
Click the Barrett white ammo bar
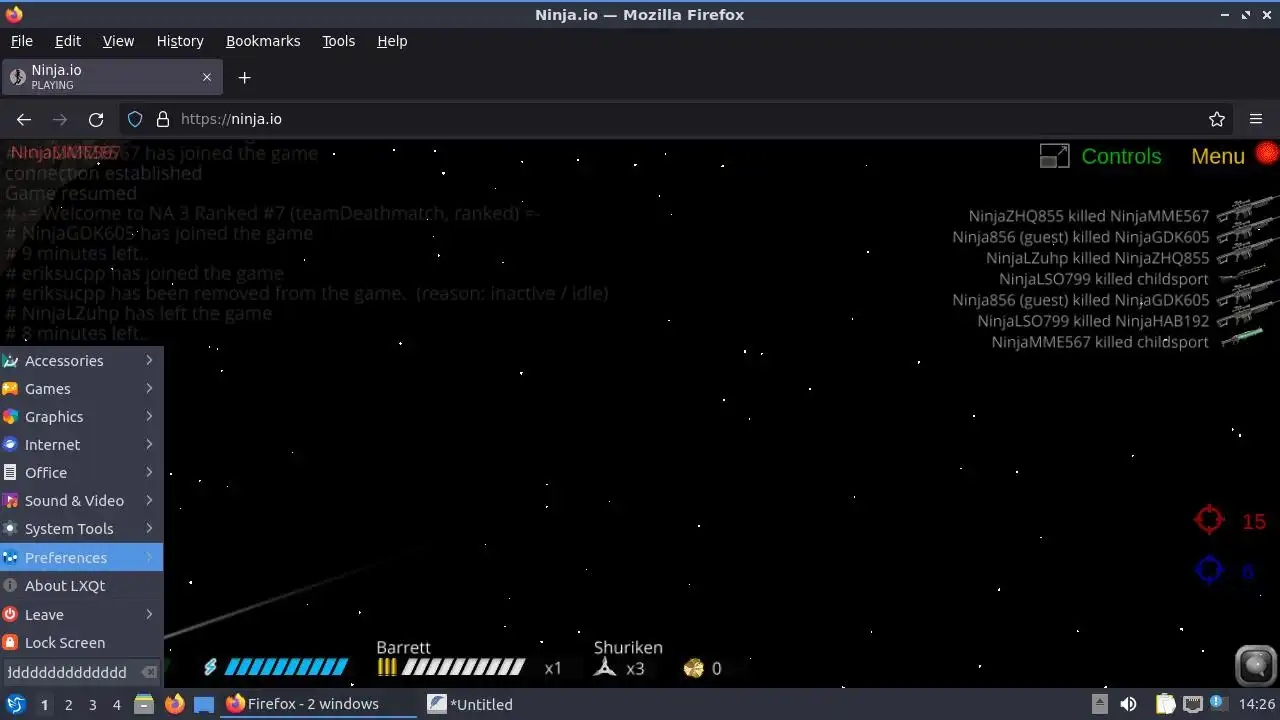(463, 667)
